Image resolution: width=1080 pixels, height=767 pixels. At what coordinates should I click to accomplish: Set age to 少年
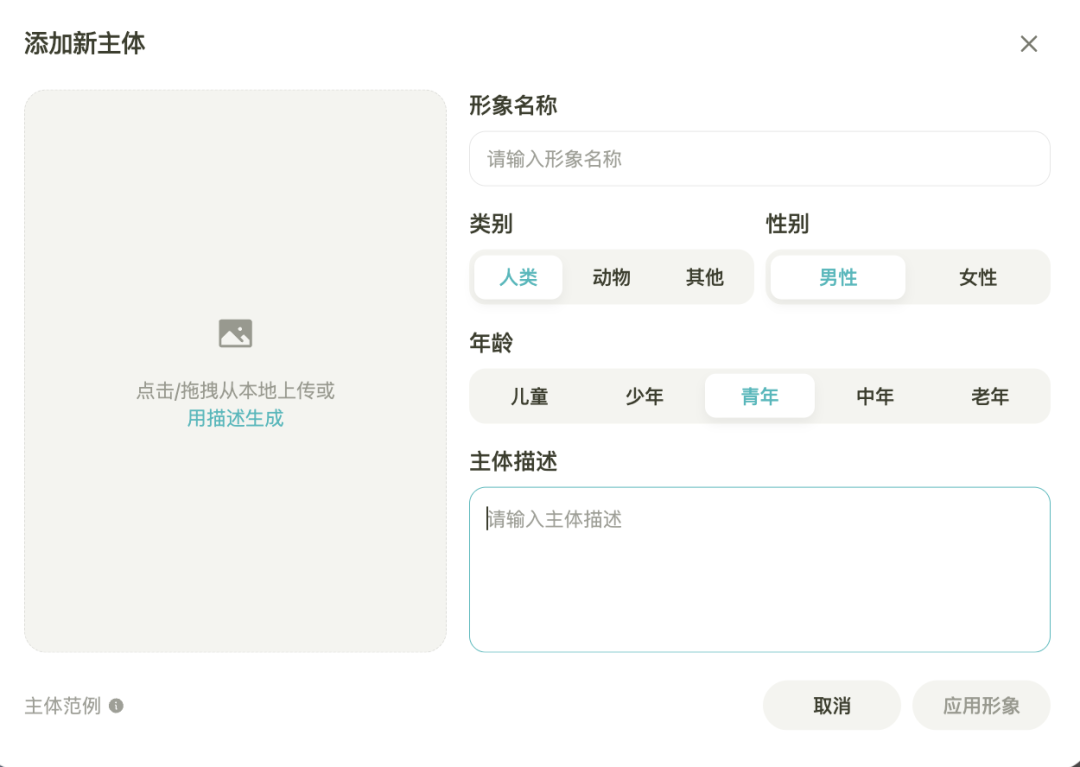pos(644,397)
